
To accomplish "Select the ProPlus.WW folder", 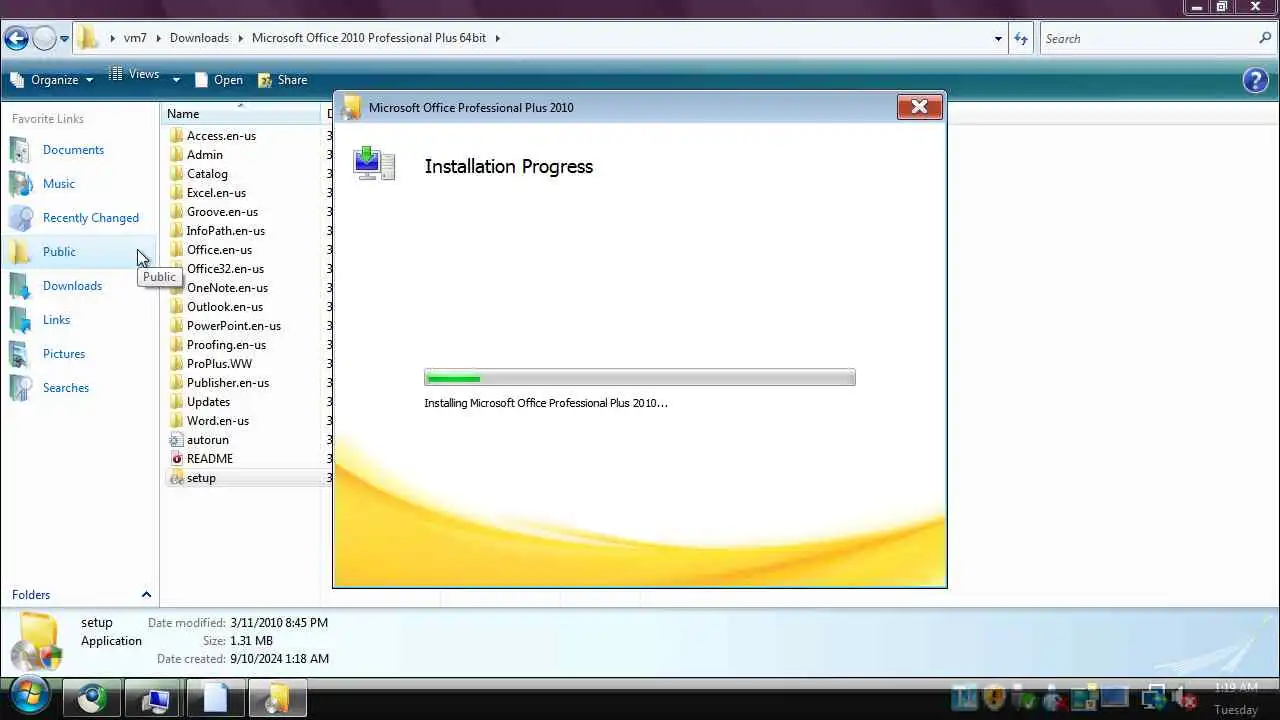I will [x=219, y=364].
